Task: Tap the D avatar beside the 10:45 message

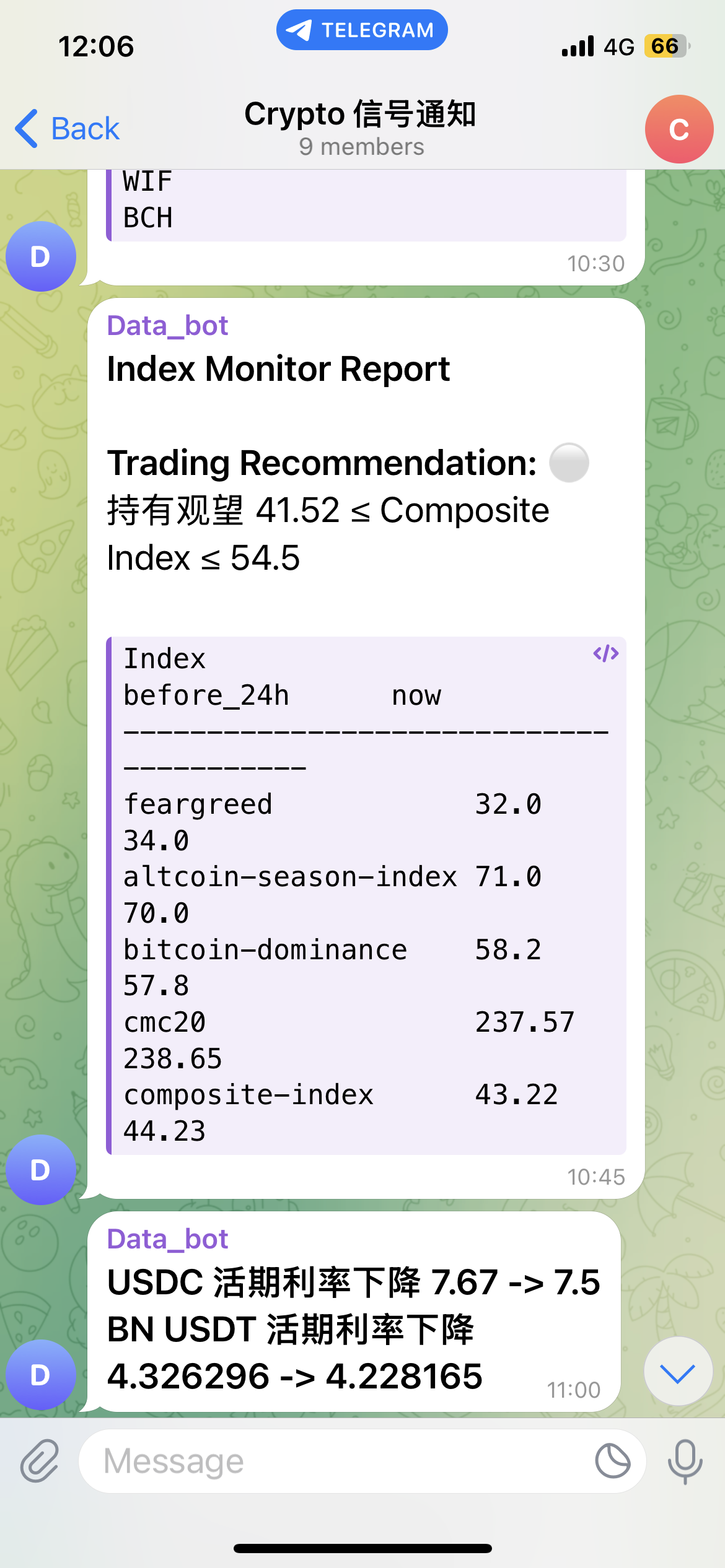Action: tap(40, 1169)
